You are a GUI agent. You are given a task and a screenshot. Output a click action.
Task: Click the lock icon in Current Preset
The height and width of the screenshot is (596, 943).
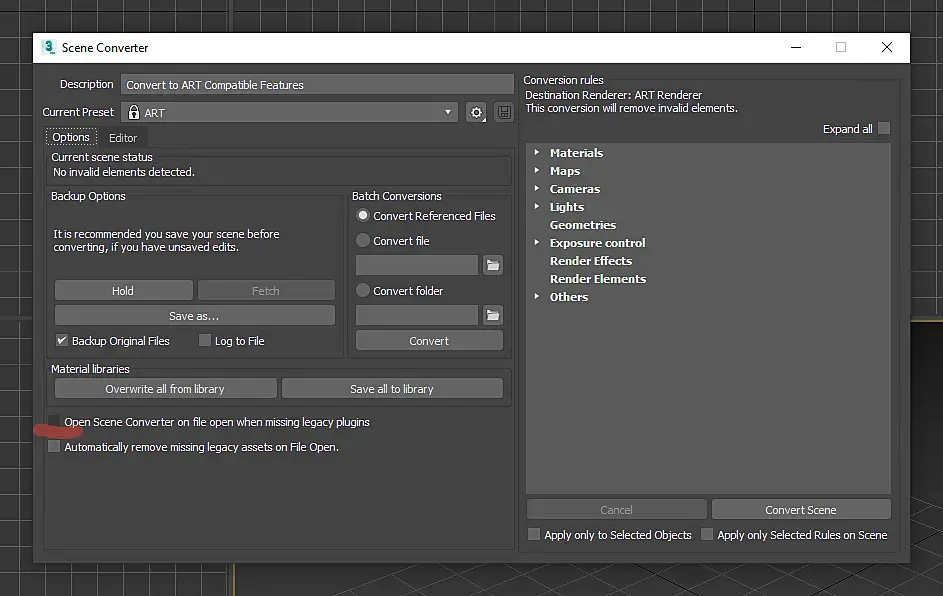tap(134, 112)
